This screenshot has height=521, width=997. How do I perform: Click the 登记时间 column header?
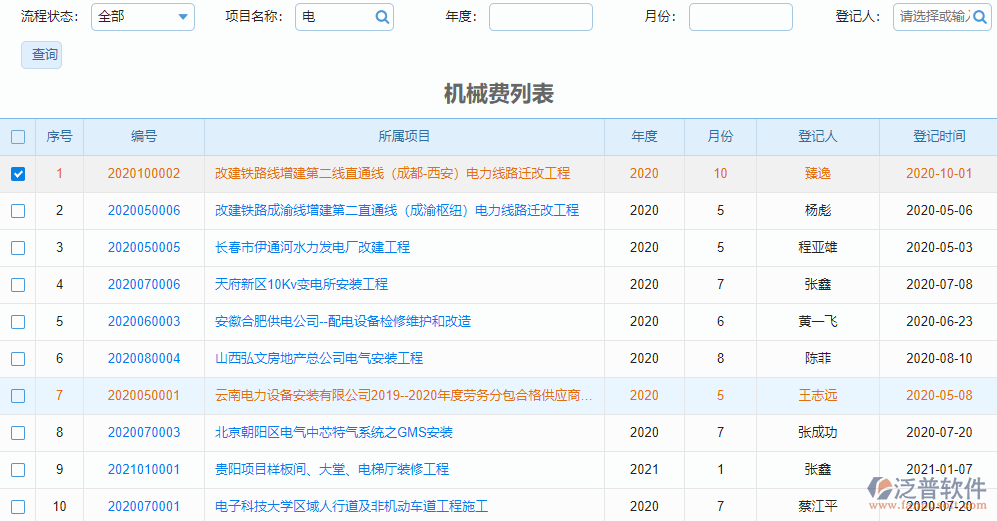938,137
